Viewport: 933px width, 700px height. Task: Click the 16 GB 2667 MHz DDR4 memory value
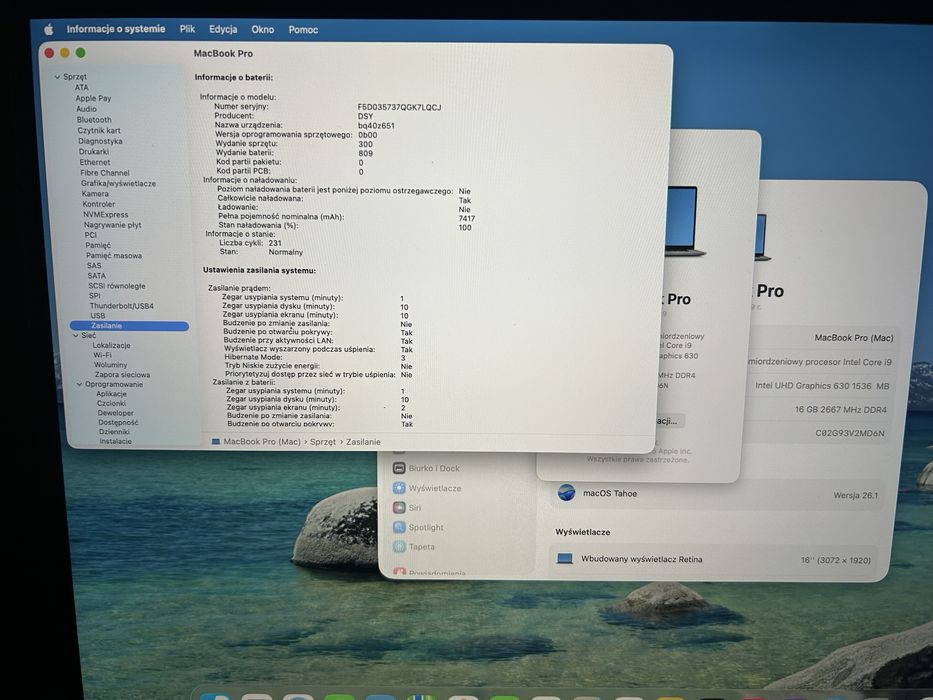coord(841,410)
